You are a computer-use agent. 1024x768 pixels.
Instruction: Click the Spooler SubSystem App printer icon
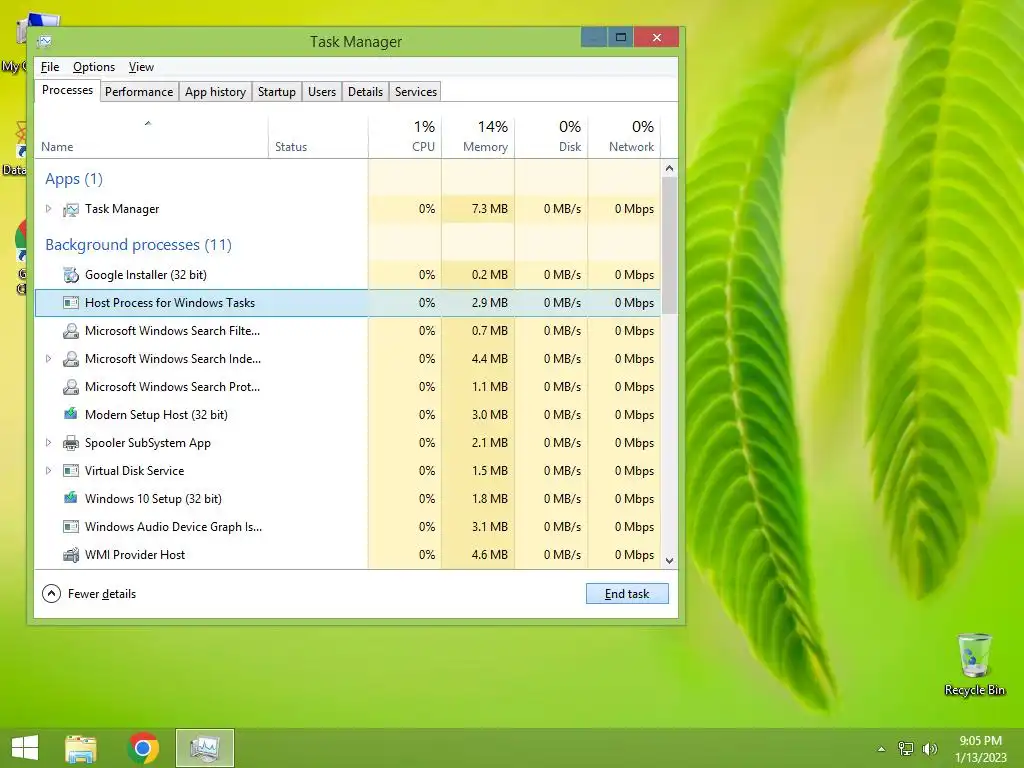pos(71,443)
